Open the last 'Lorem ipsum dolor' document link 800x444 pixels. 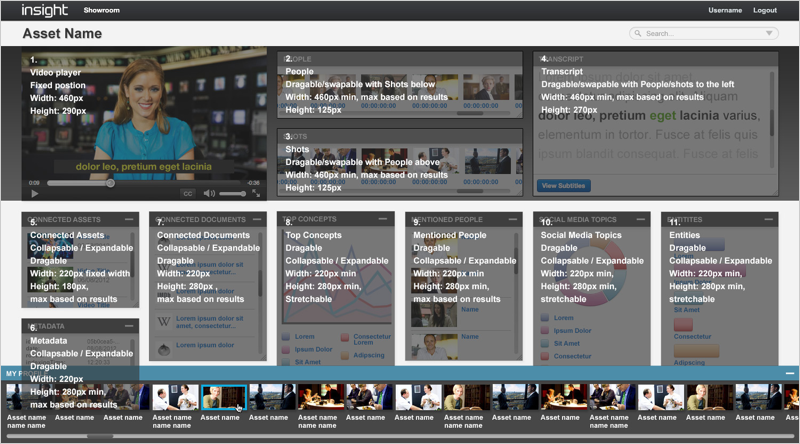coord(205,345)
